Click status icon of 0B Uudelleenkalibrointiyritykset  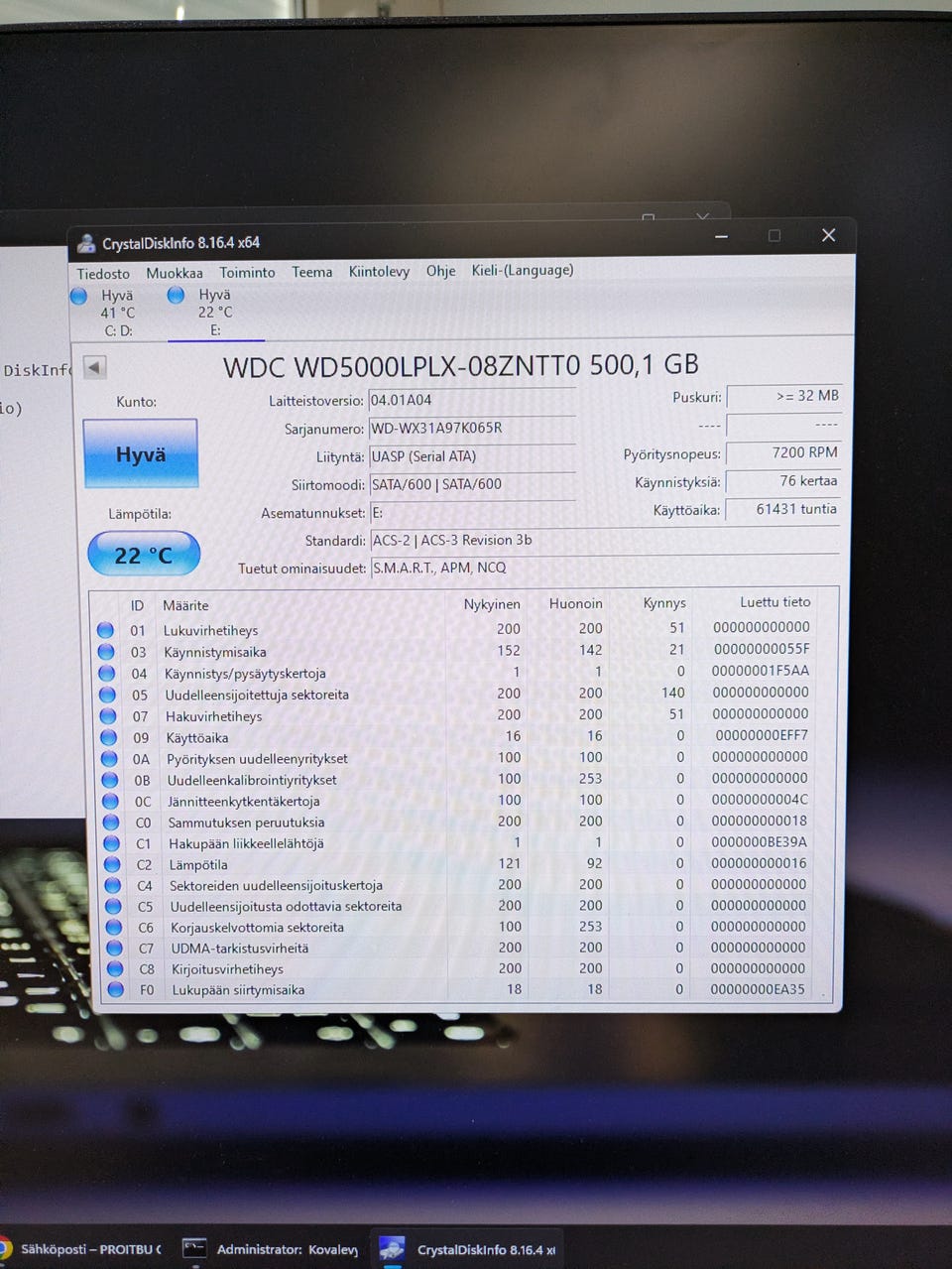[x=110, y=780]
